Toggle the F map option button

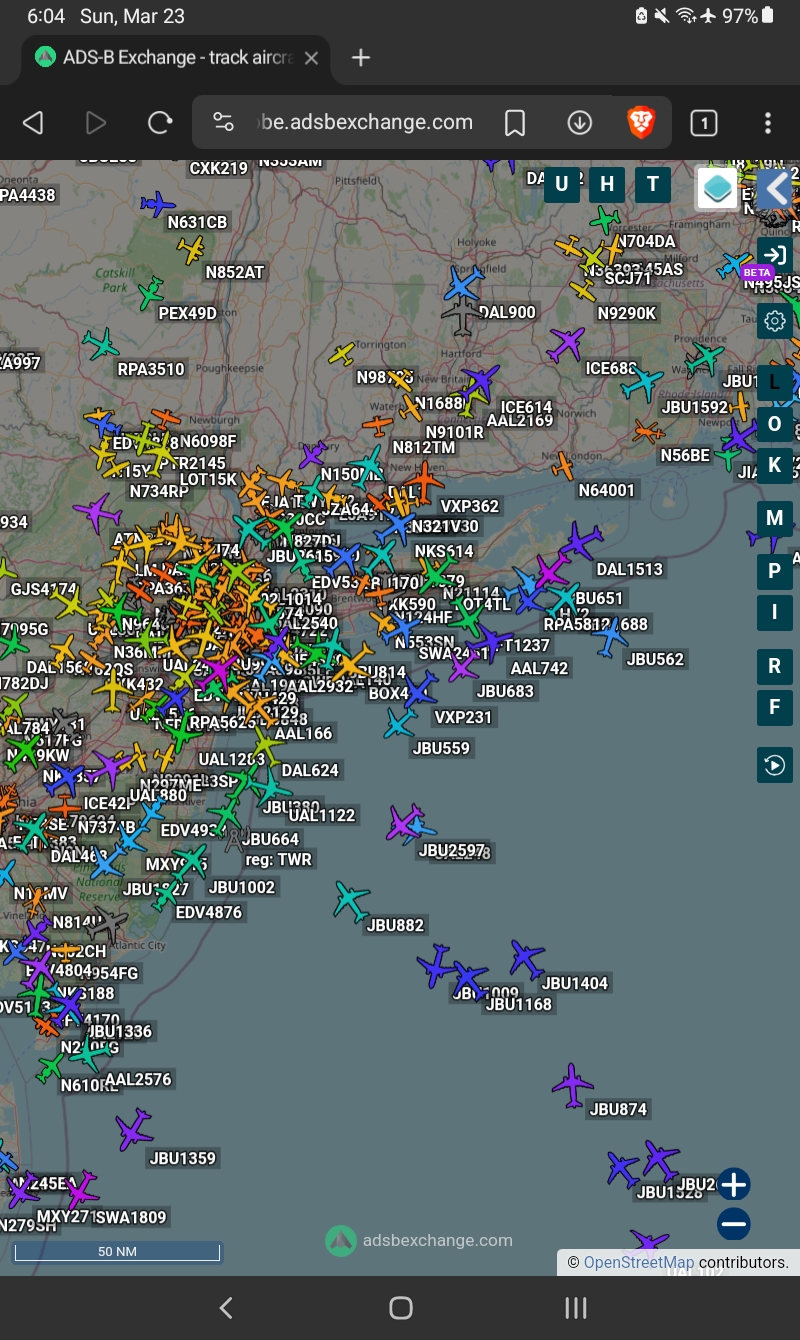pos(775,708)
